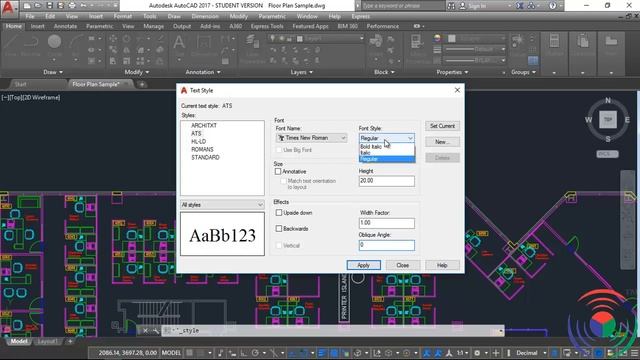Click the Insert block icon

tap(376, 44)
